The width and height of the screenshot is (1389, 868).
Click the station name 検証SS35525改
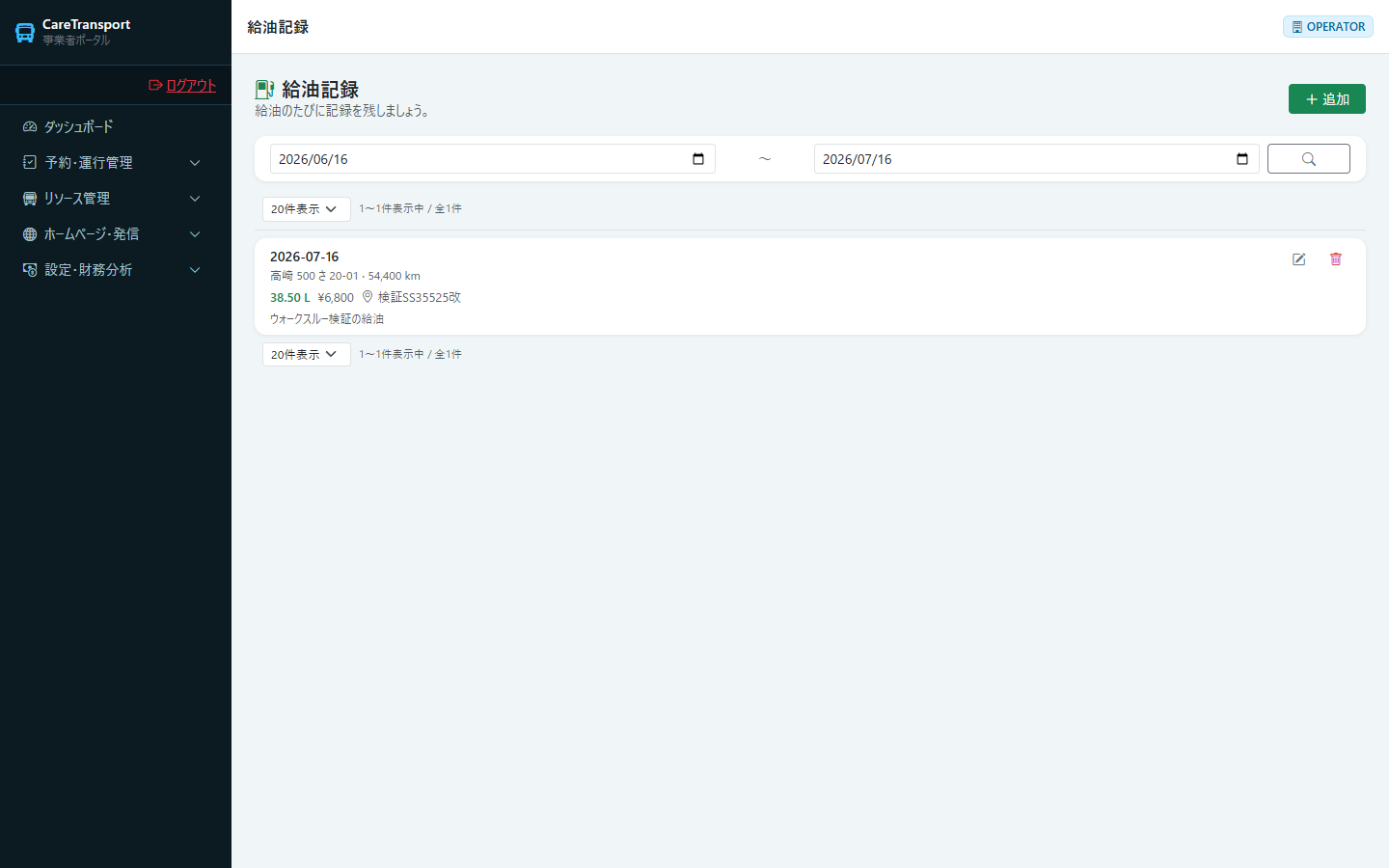pos(420,297)
